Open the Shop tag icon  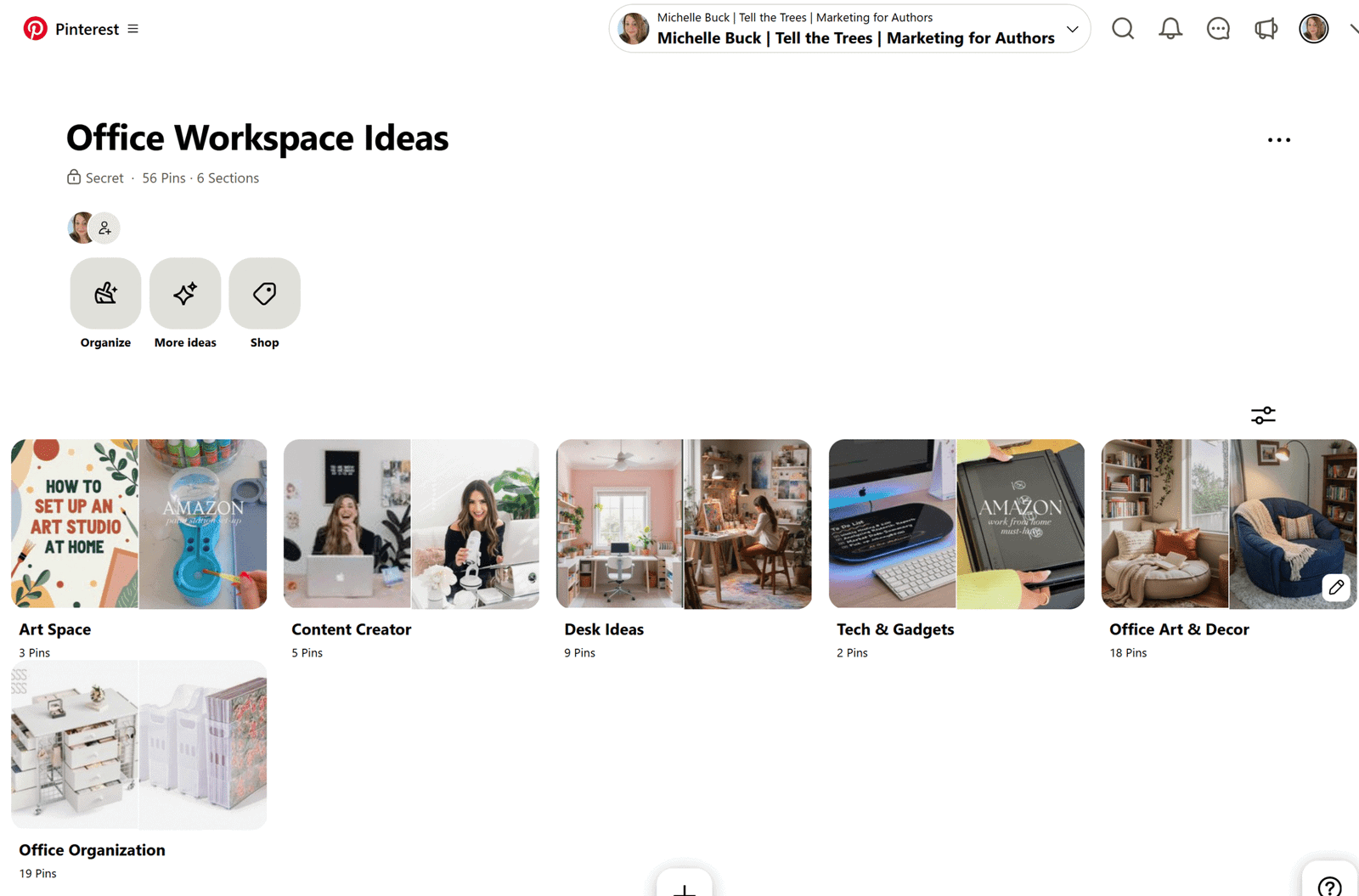click(264, 294)
